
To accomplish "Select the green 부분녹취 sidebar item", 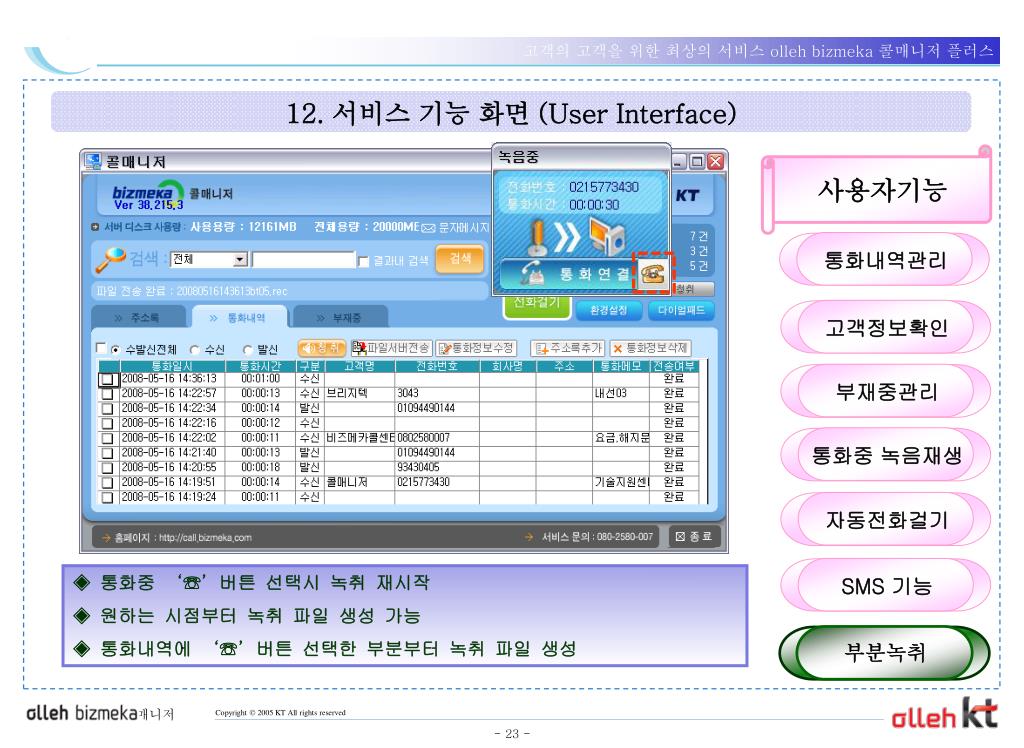I will pos(884,653).
